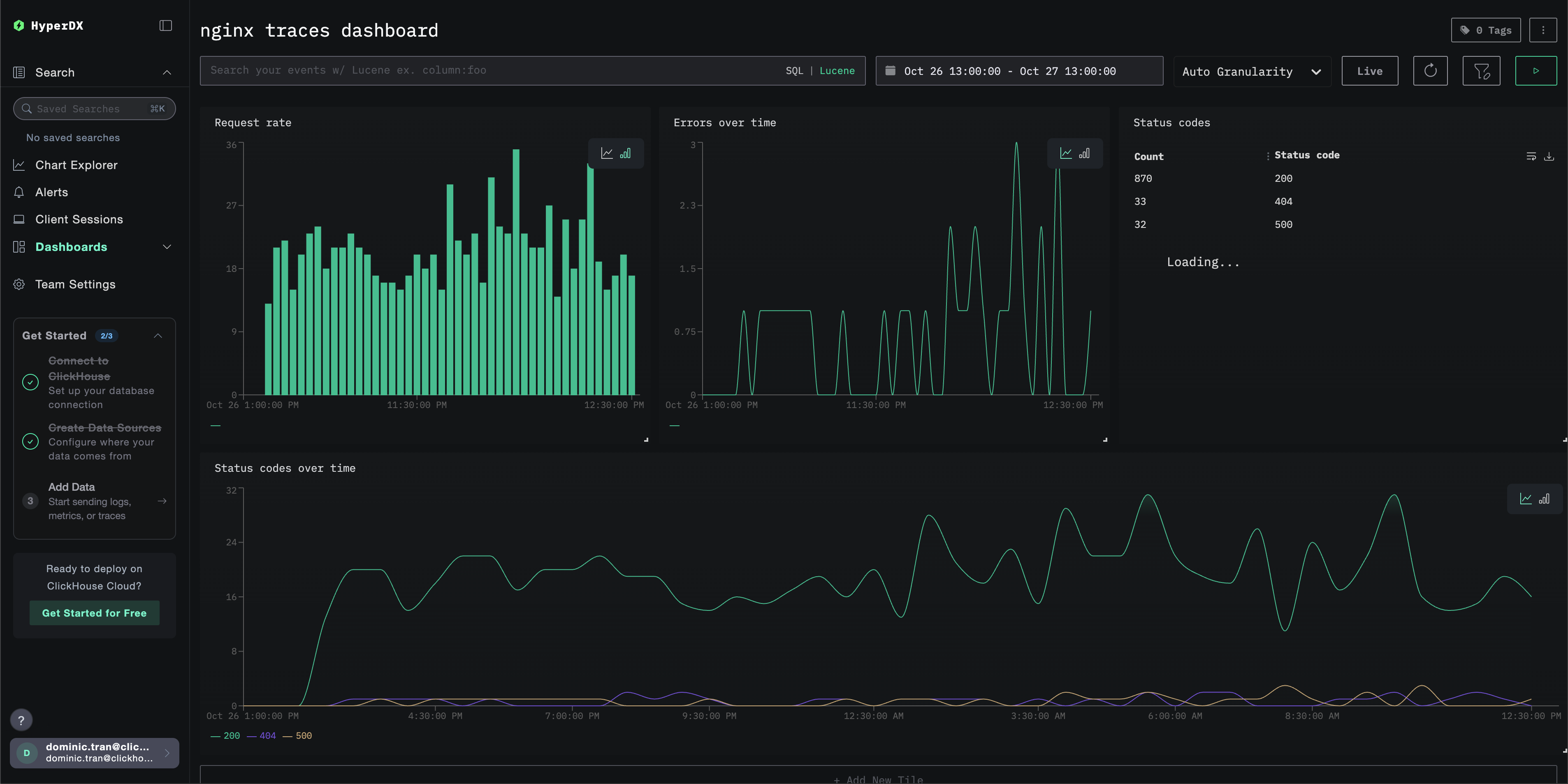Download the Status codes data
The image size is (1568, 784).
[1549, 156]
